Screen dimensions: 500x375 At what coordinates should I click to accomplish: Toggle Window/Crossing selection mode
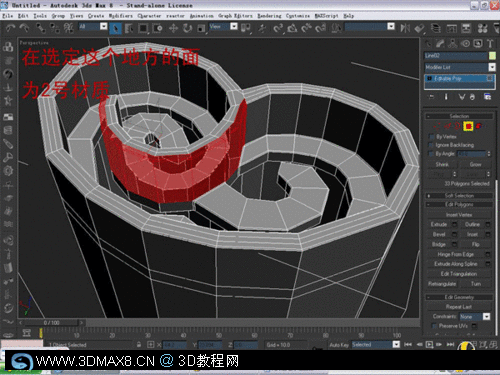pos(157,28)
